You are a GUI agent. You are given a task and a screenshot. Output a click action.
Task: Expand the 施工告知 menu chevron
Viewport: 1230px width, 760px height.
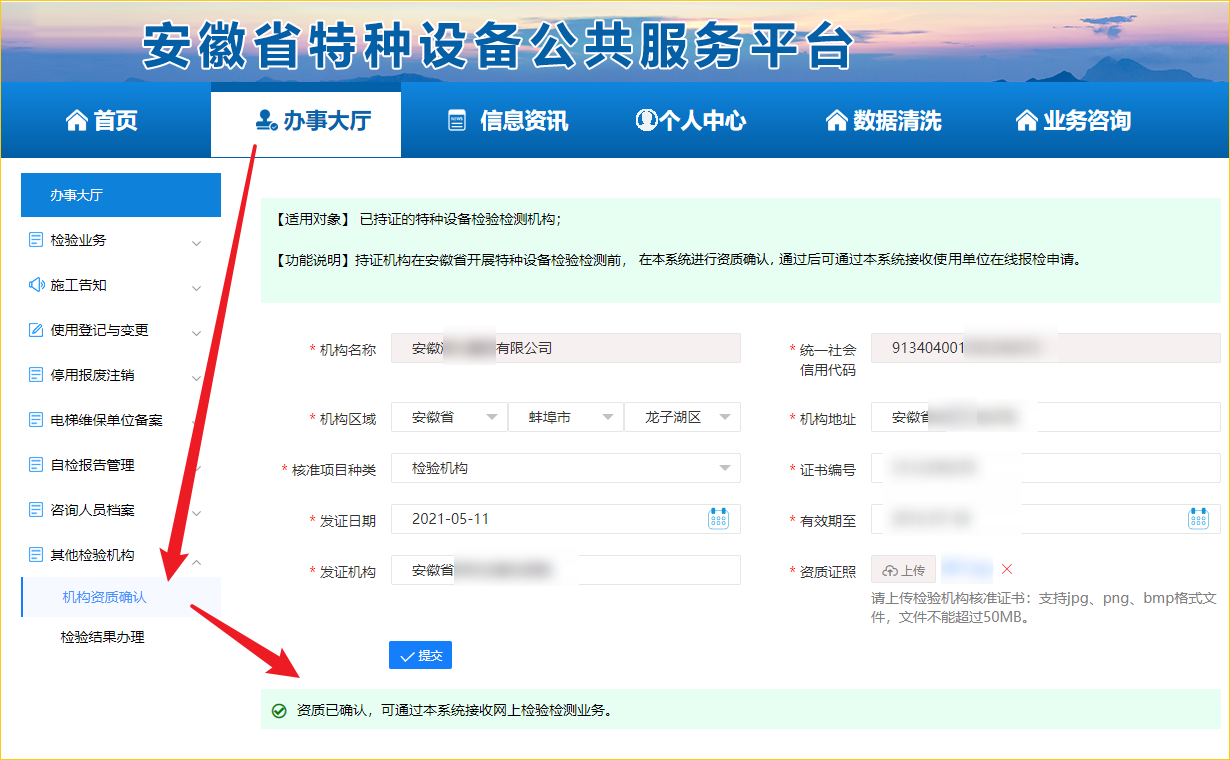click(x=196, y=287)
